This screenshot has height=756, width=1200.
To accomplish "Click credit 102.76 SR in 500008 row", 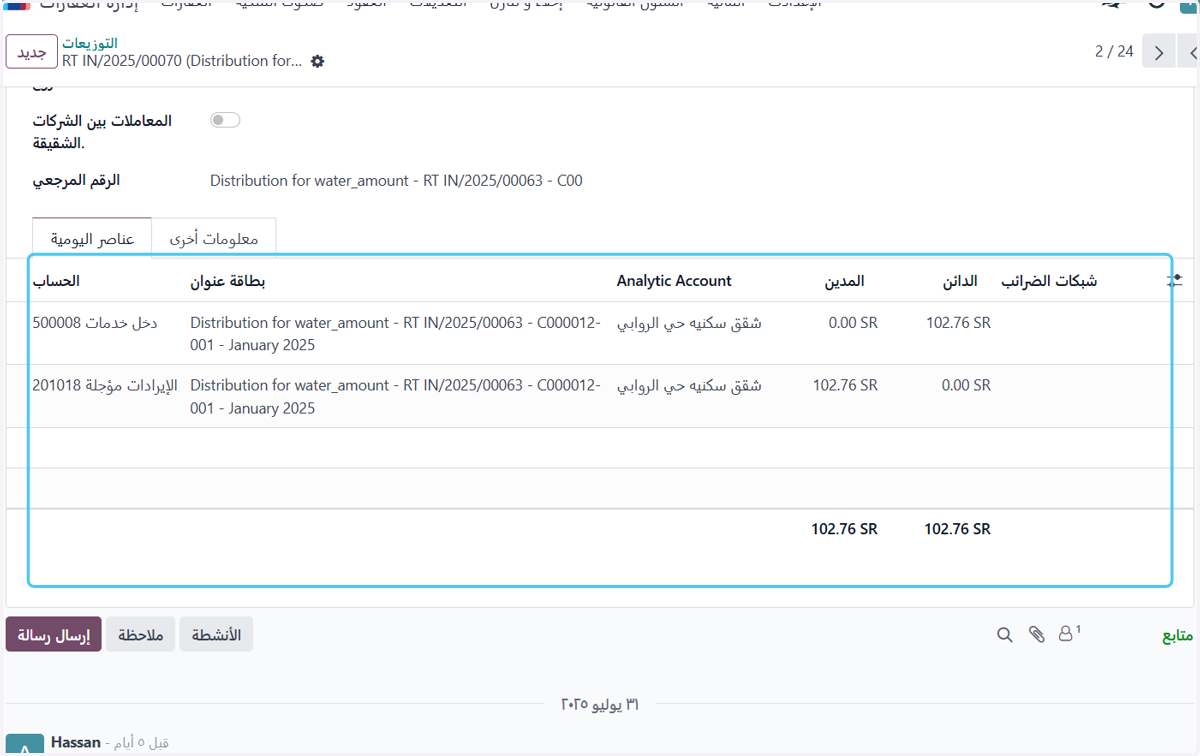I will 958,323.
